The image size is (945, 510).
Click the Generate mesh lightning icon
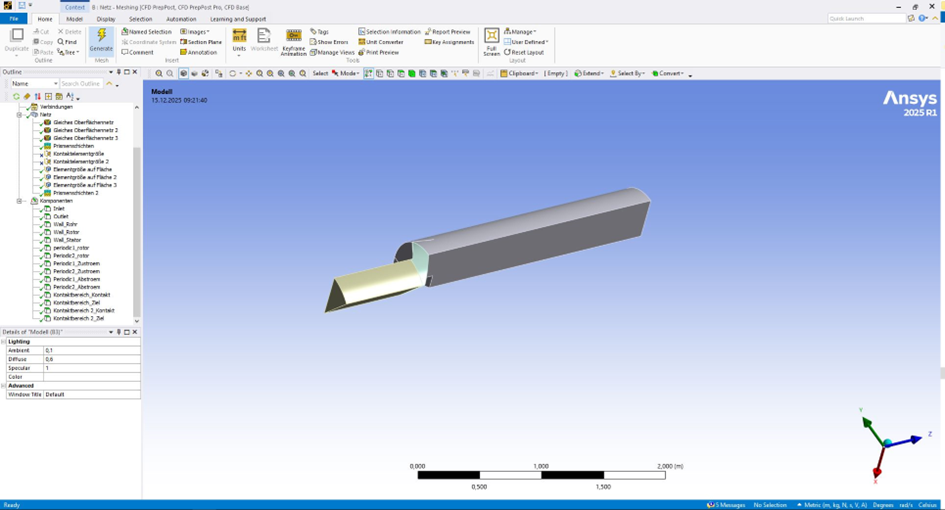pos(101,38)
